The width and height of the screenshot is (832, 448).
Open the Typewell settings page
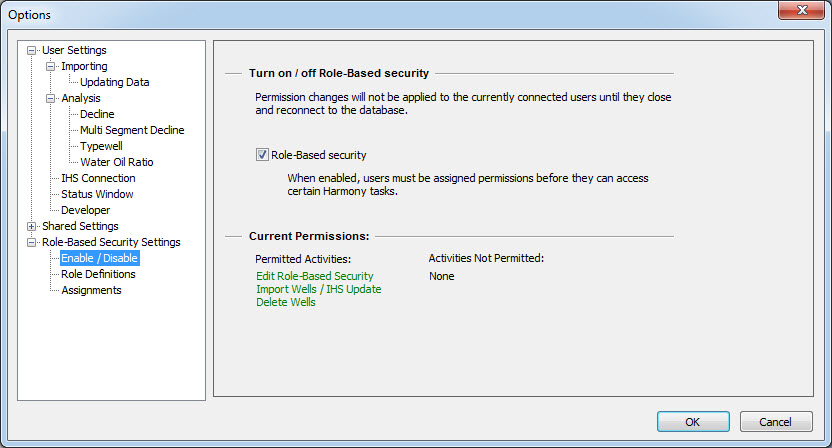tap(101, 146)
